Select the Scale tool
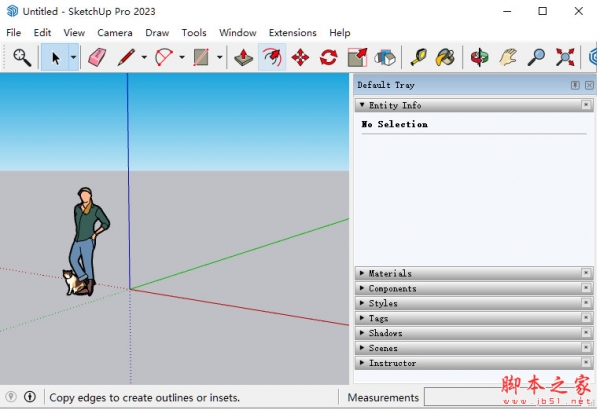The width and height of the screenshot is (600, 410). (x=357, y=57)
